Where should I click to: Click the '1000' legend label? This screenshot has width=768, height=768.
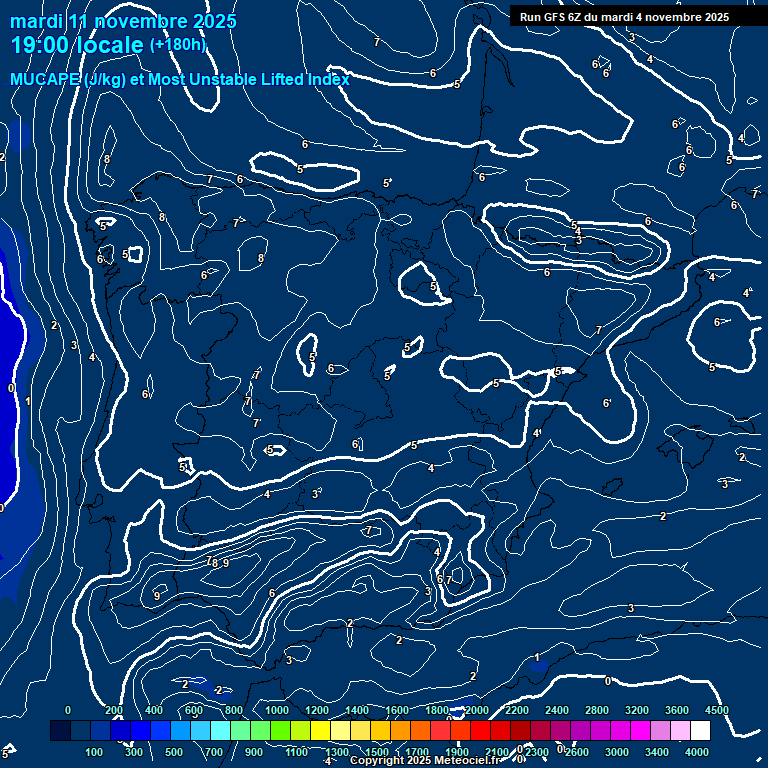point(277,710)
